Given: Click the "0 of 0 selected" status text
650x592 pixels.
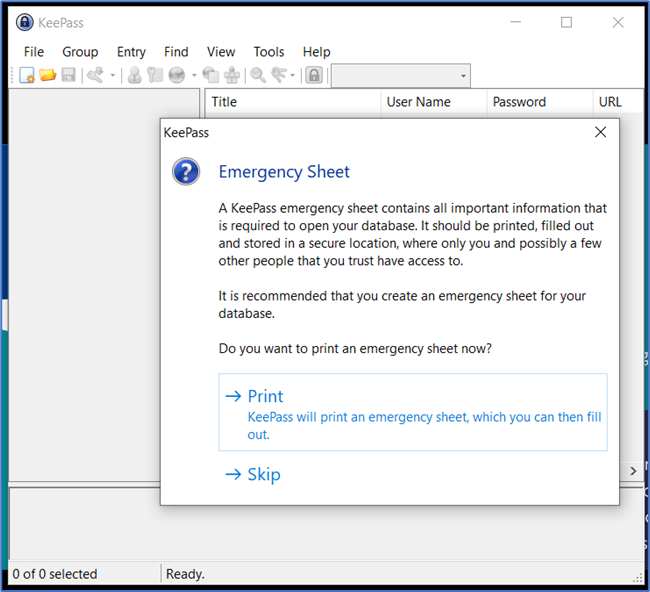Looking at the screenshot, I should tap(55, 574).
